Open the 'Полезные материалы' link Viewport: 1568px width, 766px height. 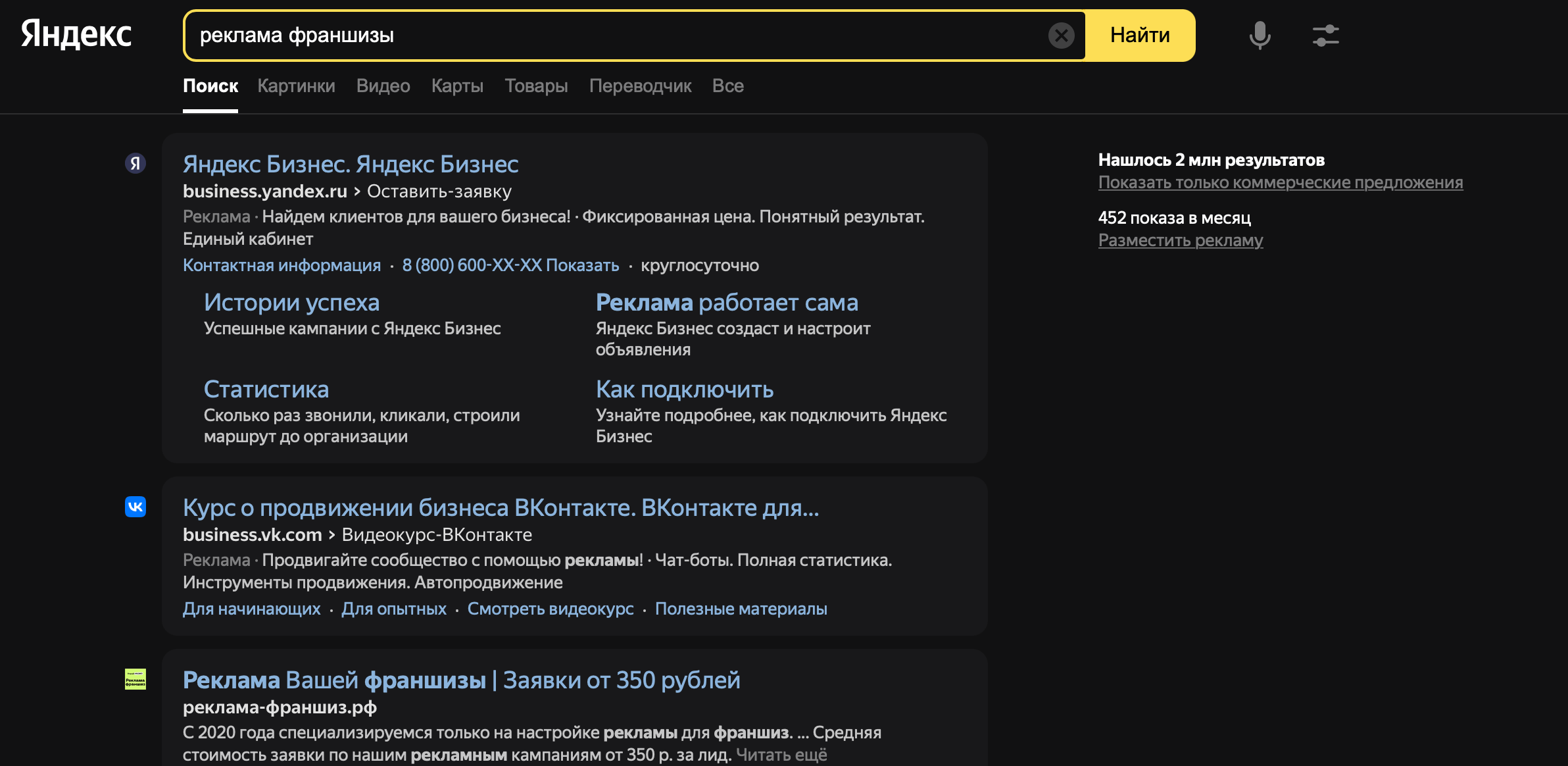click(741, 609)
